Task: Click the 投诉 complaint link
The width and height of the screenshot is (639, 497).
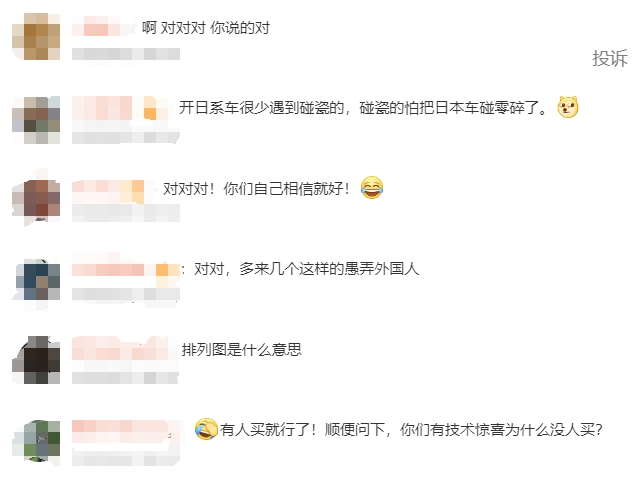Action: click(x=610, y=58)
